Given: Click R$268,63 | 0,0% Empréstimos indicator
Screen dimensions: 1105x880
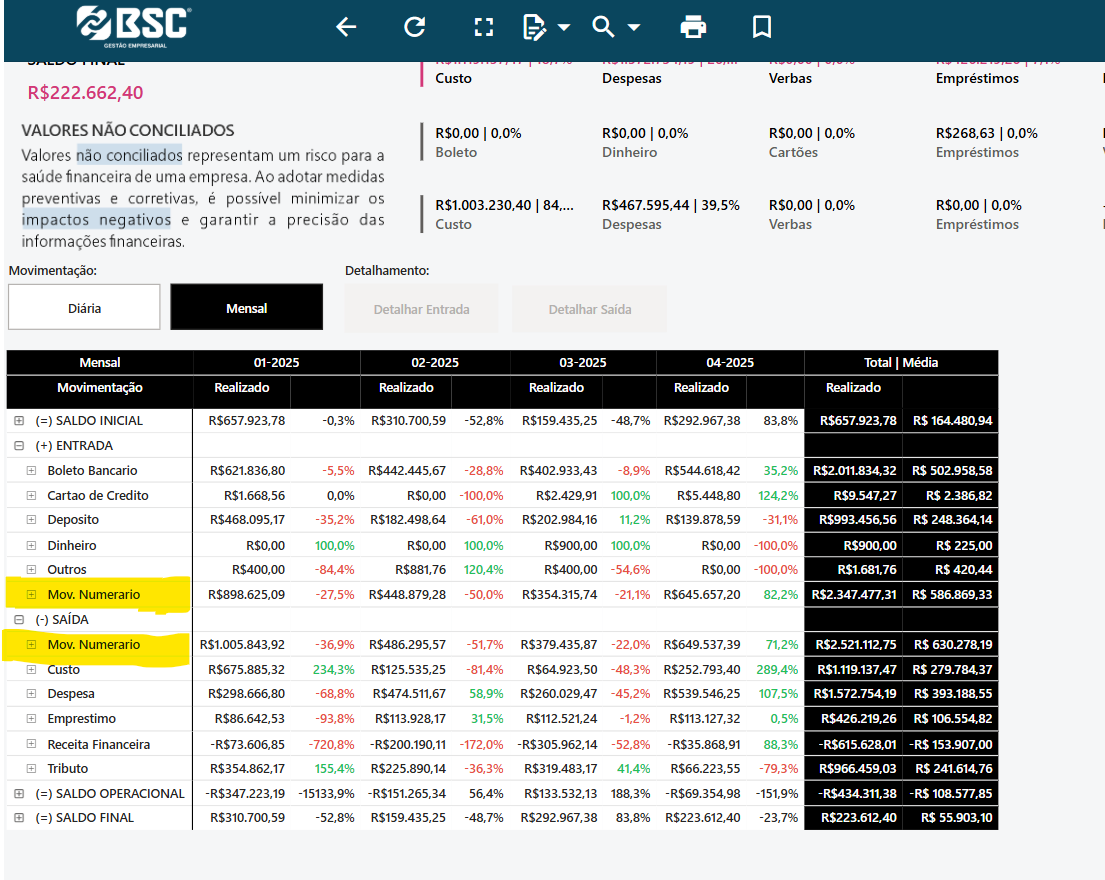Looking at the screenshot, I should (987, 142).
